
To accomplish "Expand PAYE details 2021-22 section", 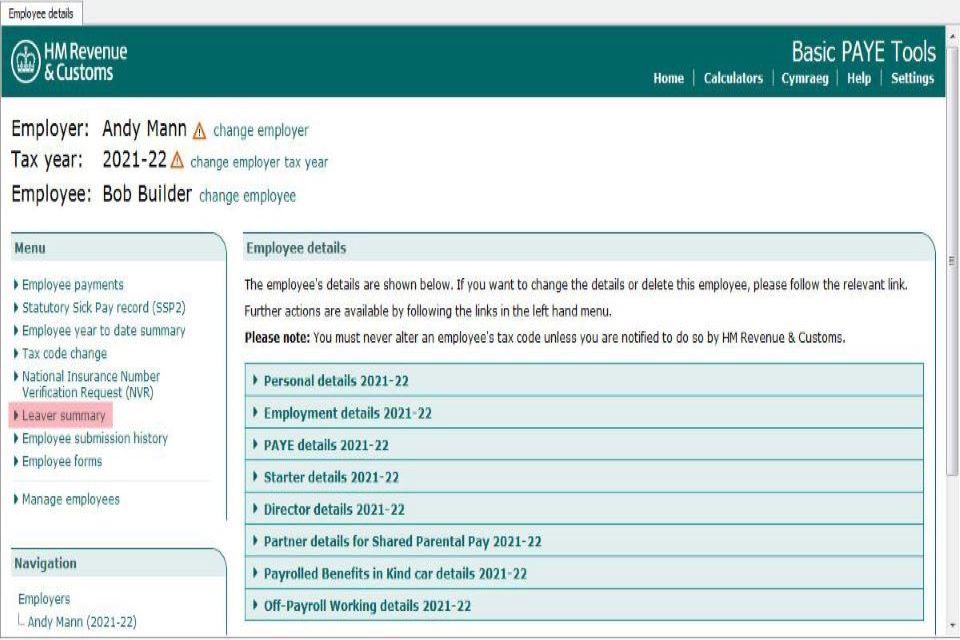I will 583,445.
